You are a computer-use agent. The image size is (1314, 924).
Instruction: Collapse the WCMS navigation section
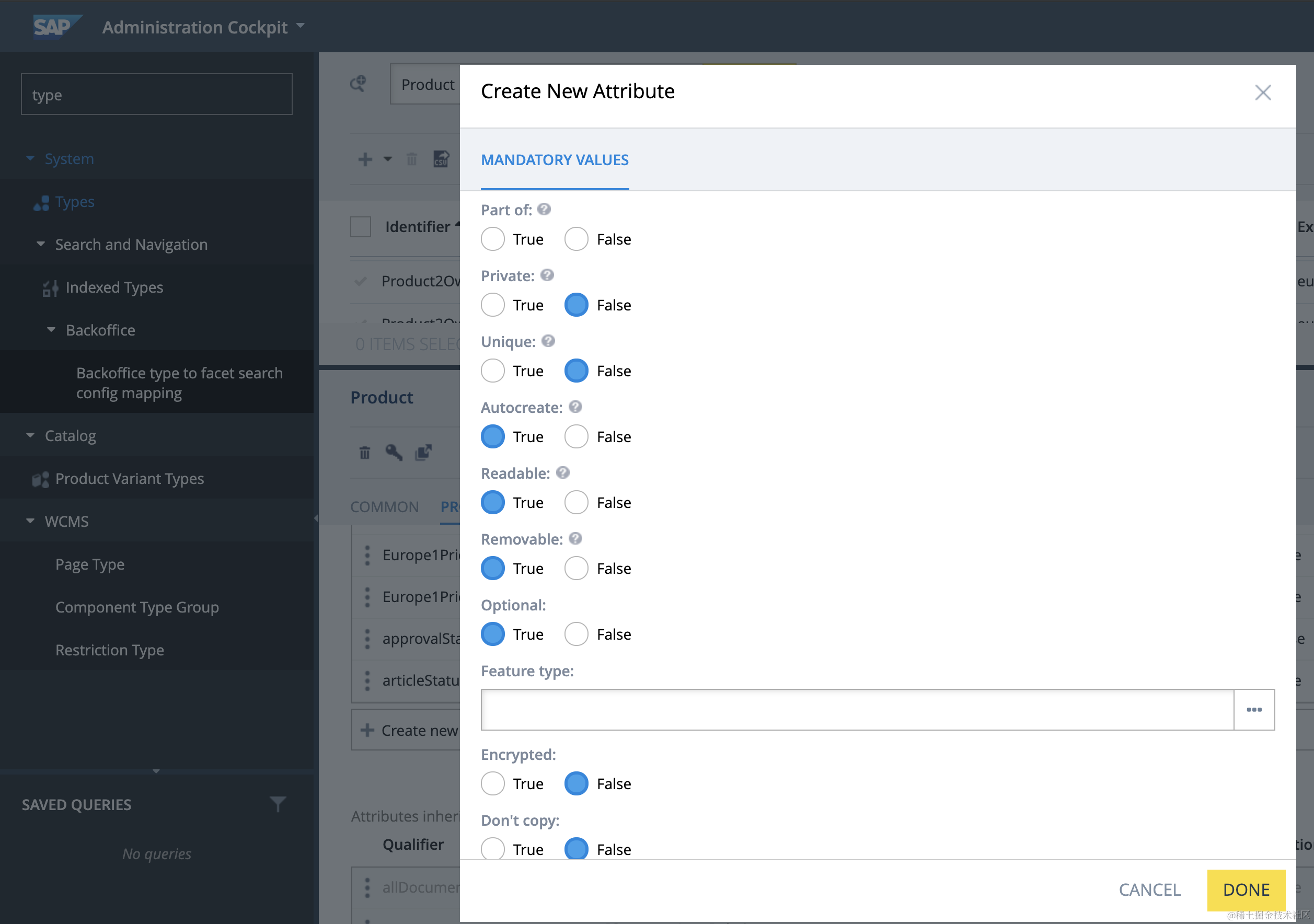point(30,521)
